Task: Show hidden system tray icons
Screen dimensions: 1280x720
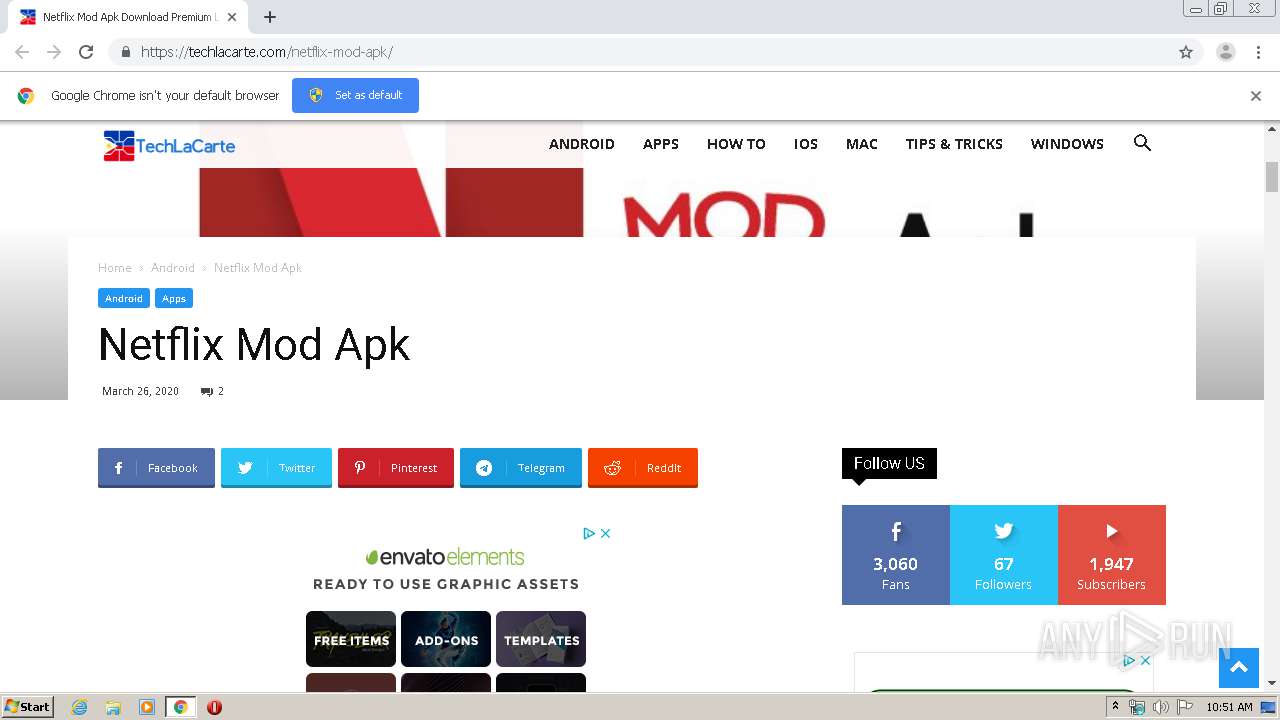Action: pos(1115,707)
